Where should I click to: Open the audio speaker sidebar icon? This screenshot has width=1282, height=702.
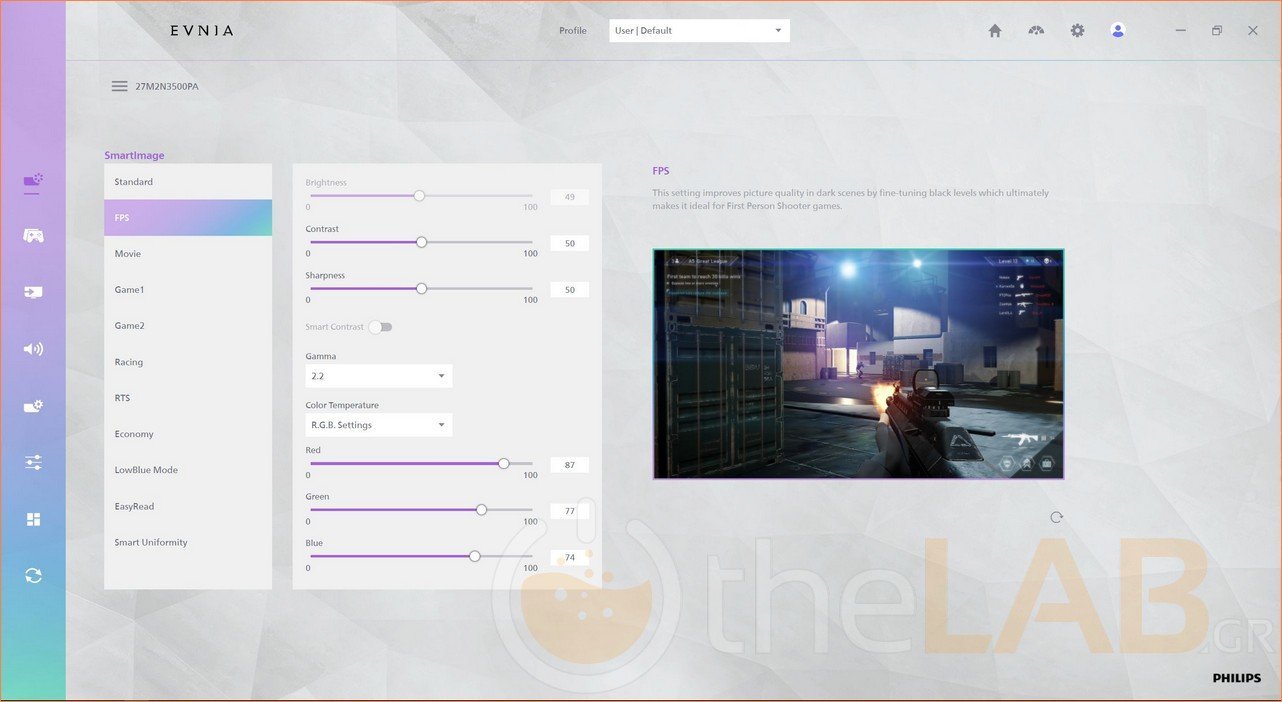(x=33, y=349)
